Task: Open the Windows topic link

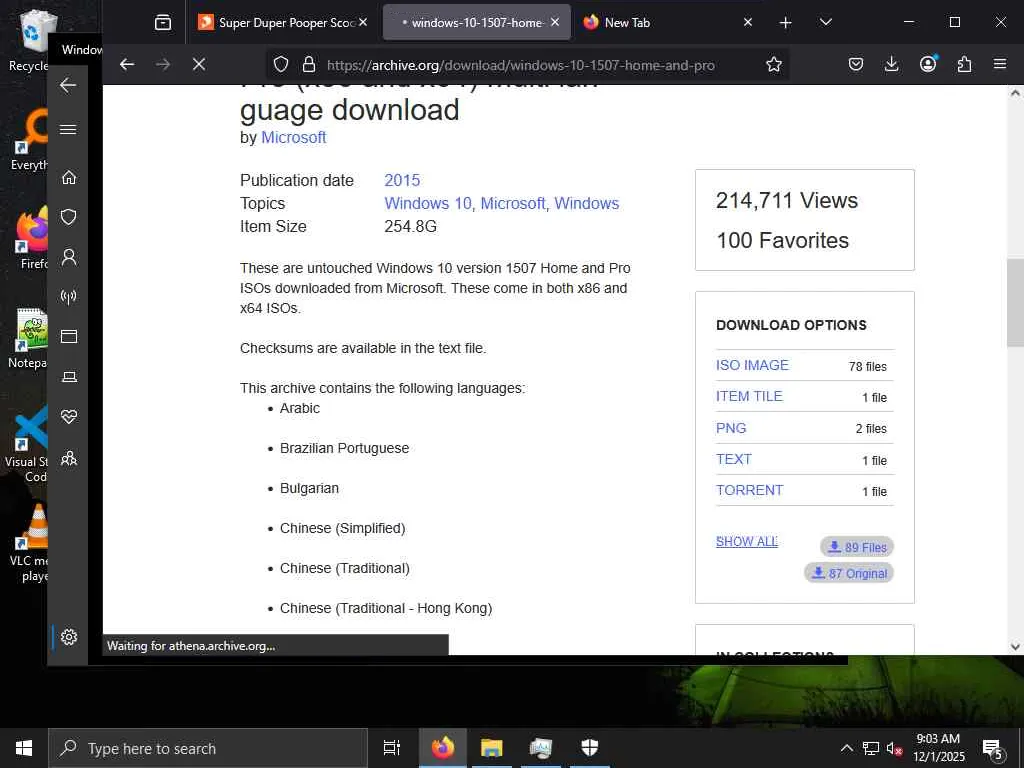Action: pos(586,203)
